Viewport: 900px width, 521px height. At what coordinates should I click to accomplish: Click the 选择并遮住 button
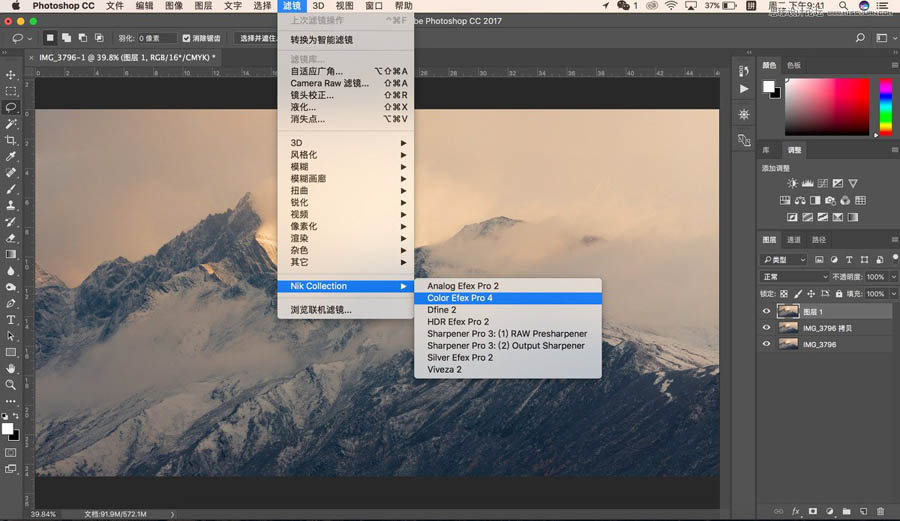[x=256, y=38]
